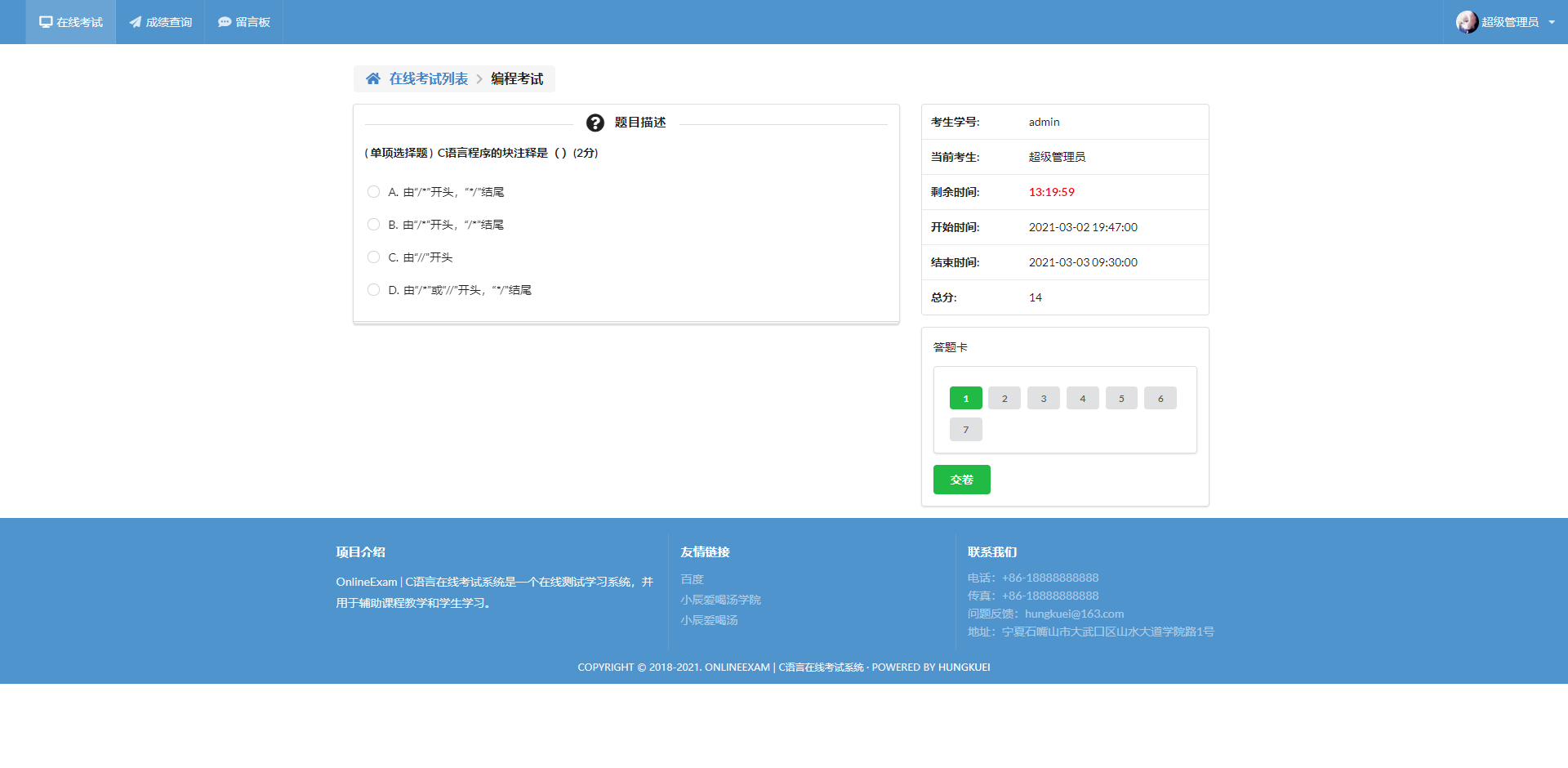Visit the 百度 friendship link
1568x768 pixels.
point(692,578)
